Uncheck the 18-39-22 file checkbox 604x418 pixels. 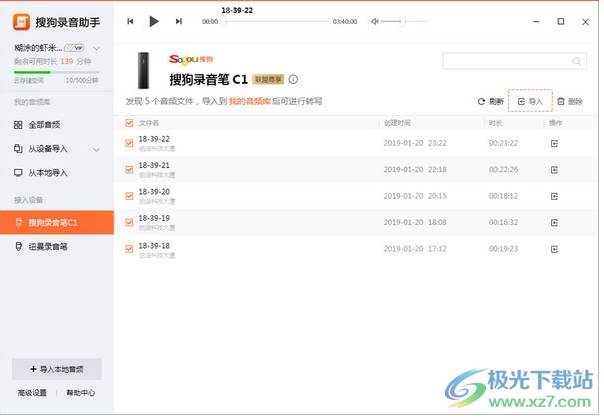tap(129, 143)
